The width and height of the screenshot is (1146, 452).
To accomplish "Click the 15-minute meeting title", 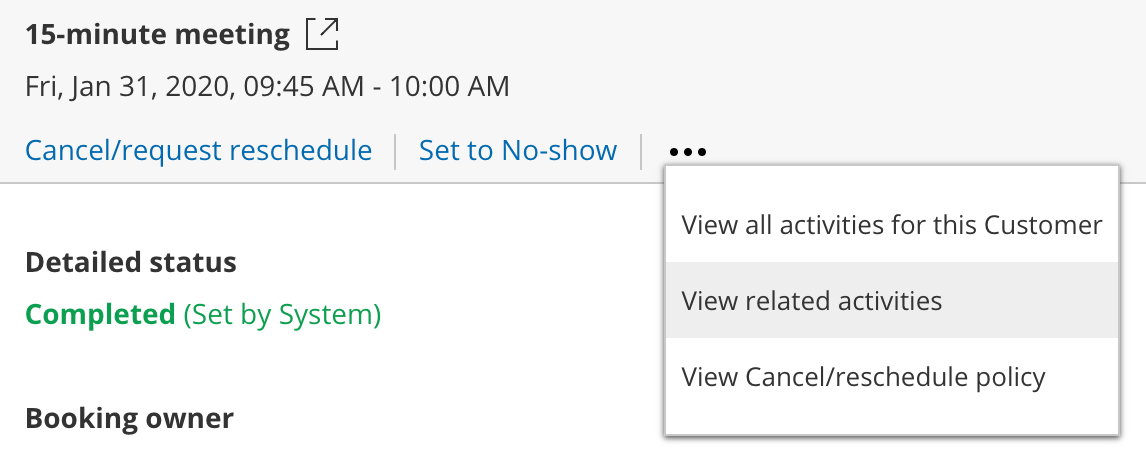I will click(x=157, y=36).
